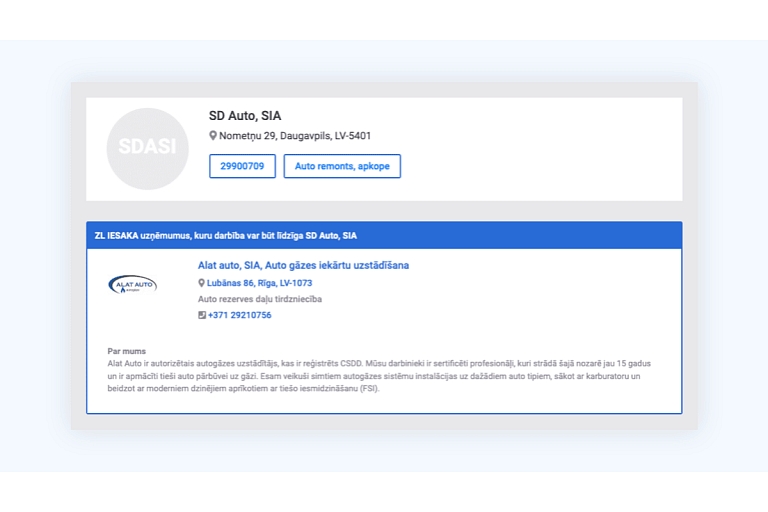
Task: Click the phone icon beside +371 29210756
Action: (202, 315)
